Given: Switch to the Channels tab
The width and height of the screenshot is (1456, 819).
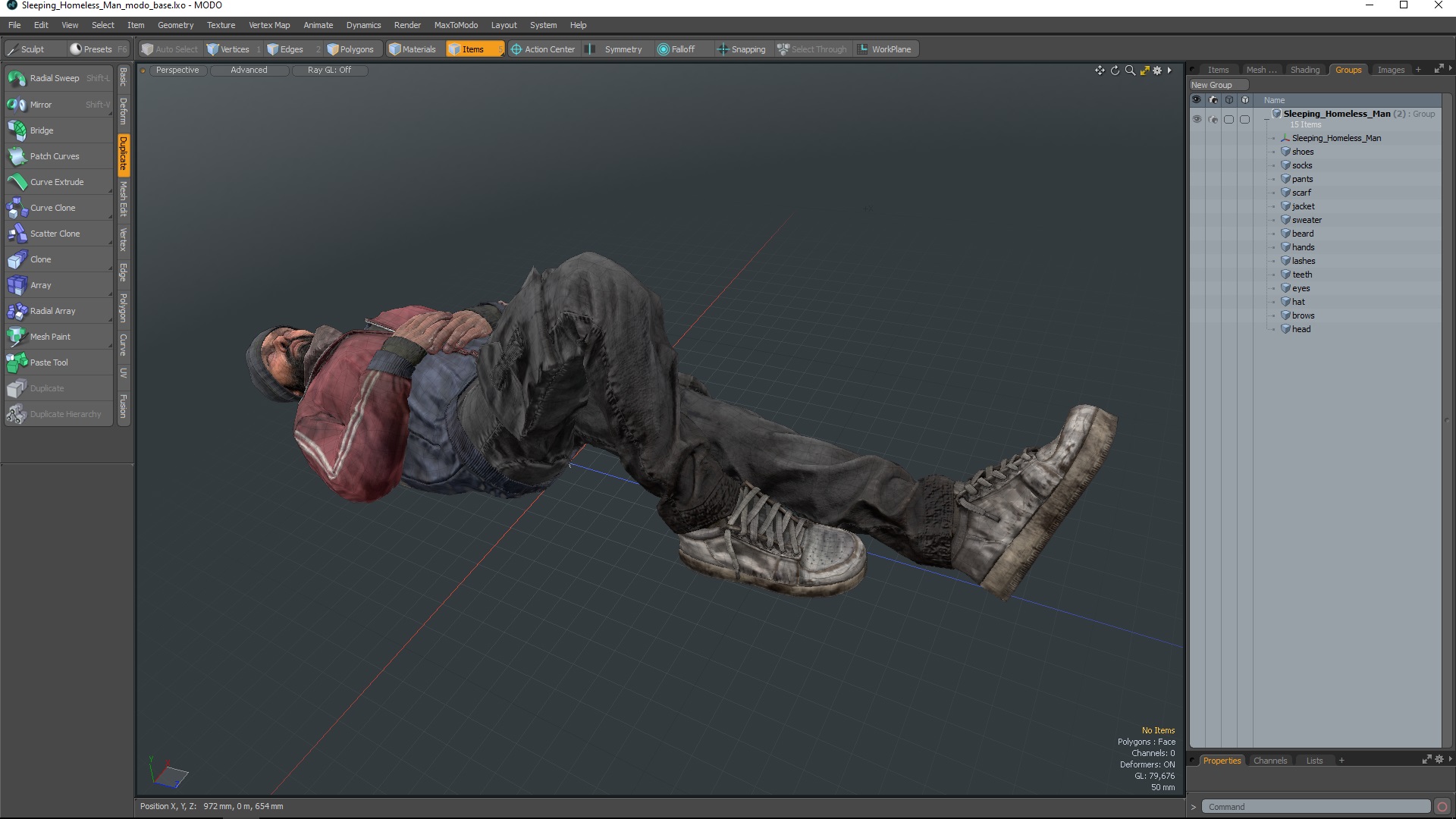Looking at the screenshot, I should tap(1270, 761).
